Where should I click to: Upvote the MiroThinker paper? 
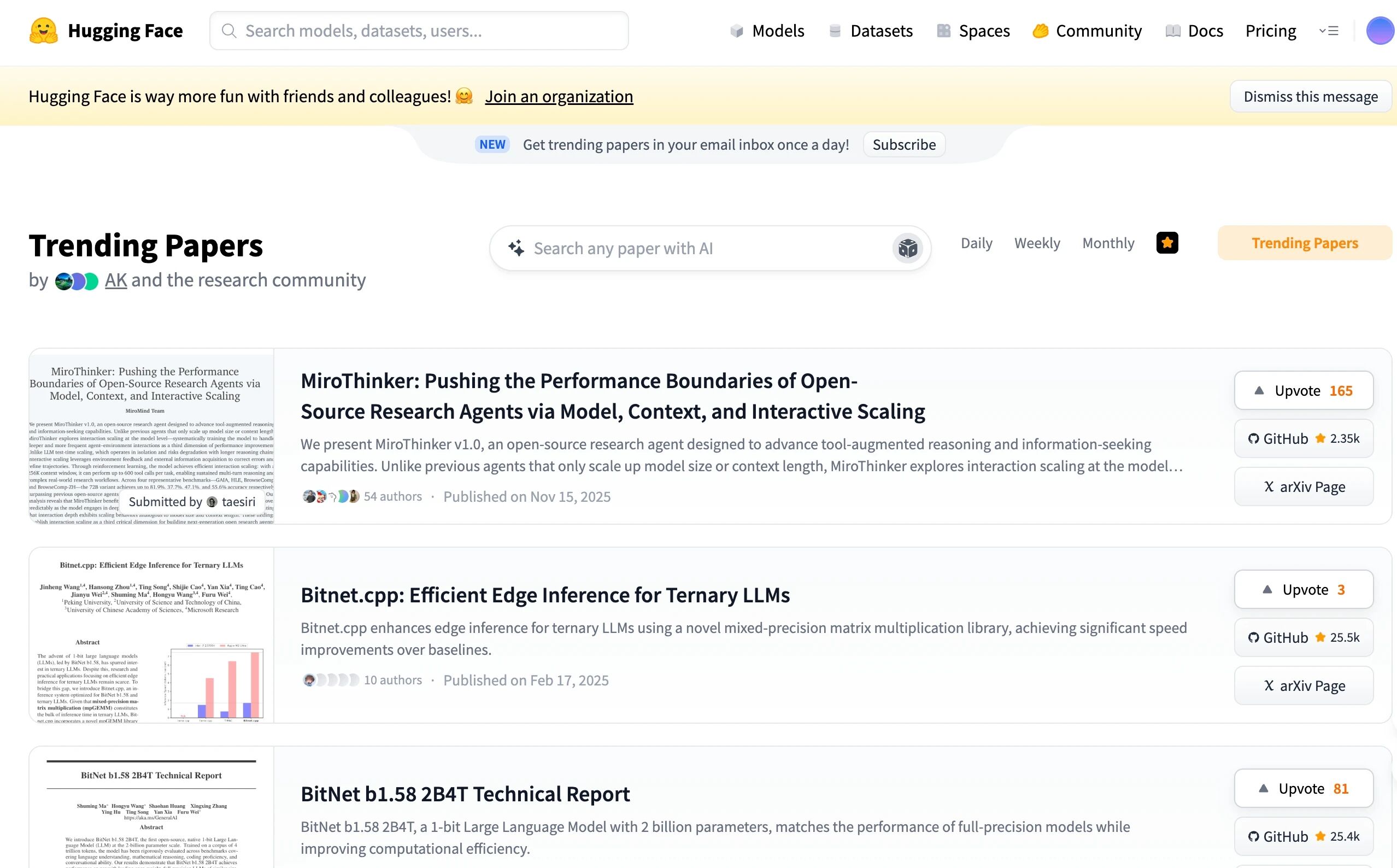[x=1303, y=391]
